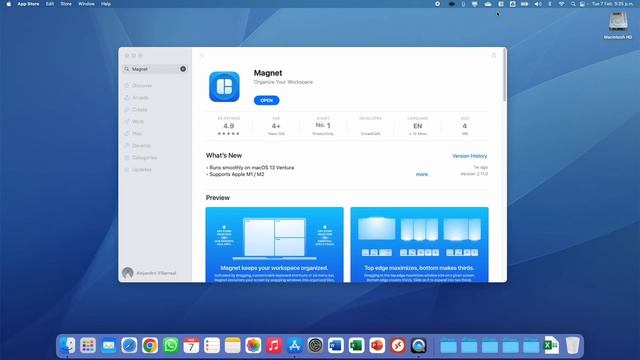Viewport: 640px width, 360px height.
Task: Open QuickTime Player from the Dock
Action: click(x=418, y=346)
